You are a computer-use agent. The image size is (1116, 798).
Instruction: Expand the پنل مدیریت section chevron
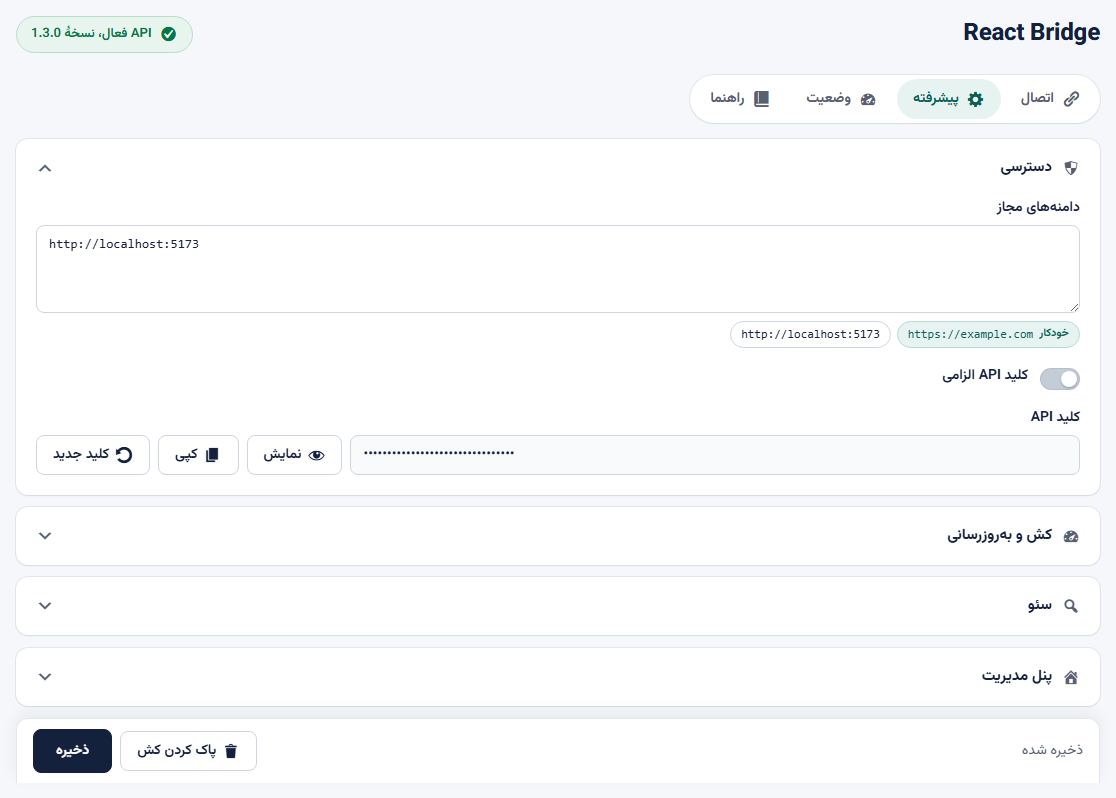tap(45, 676)
